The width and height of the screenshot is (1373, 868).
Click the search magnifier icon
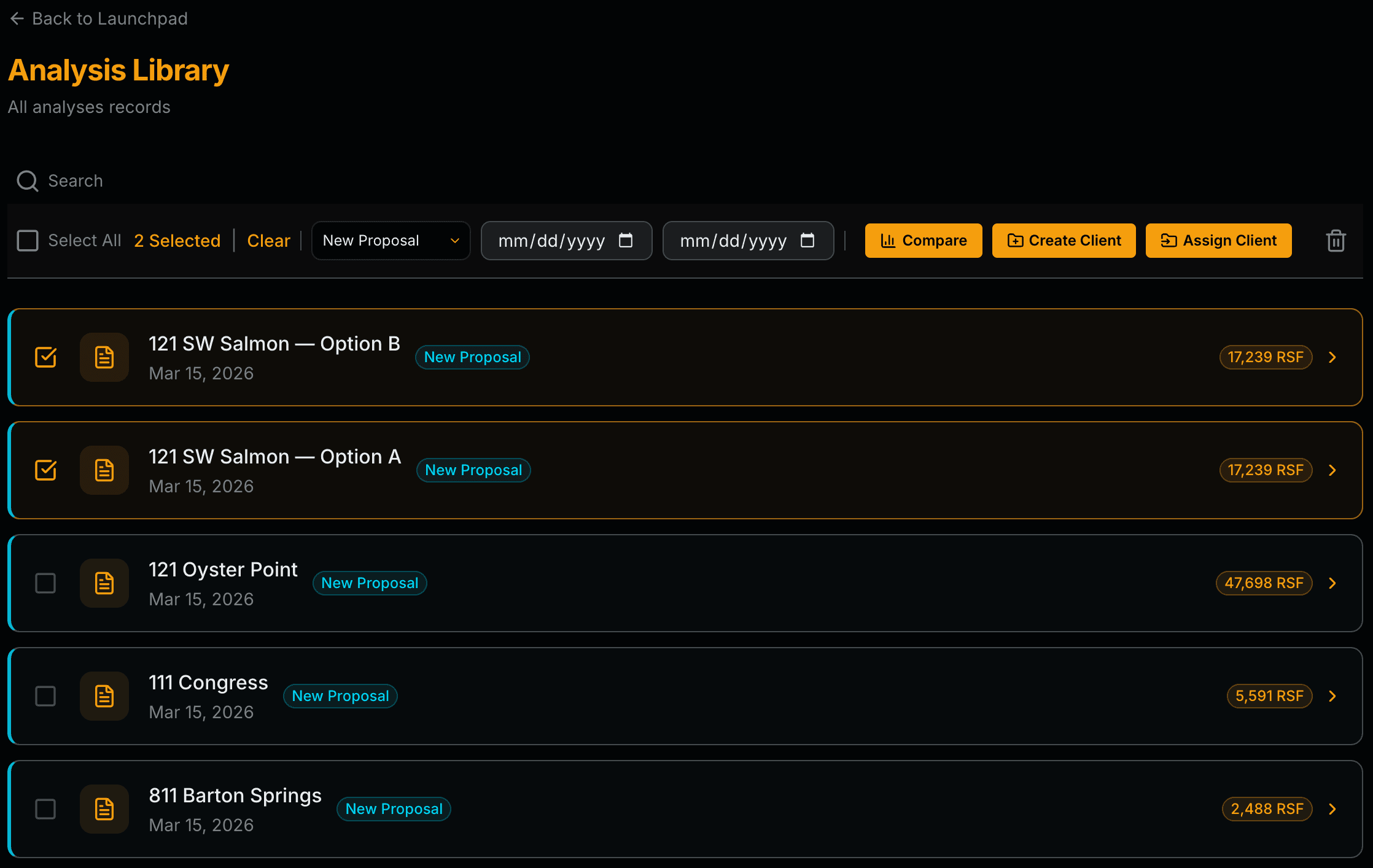point(27,181)
